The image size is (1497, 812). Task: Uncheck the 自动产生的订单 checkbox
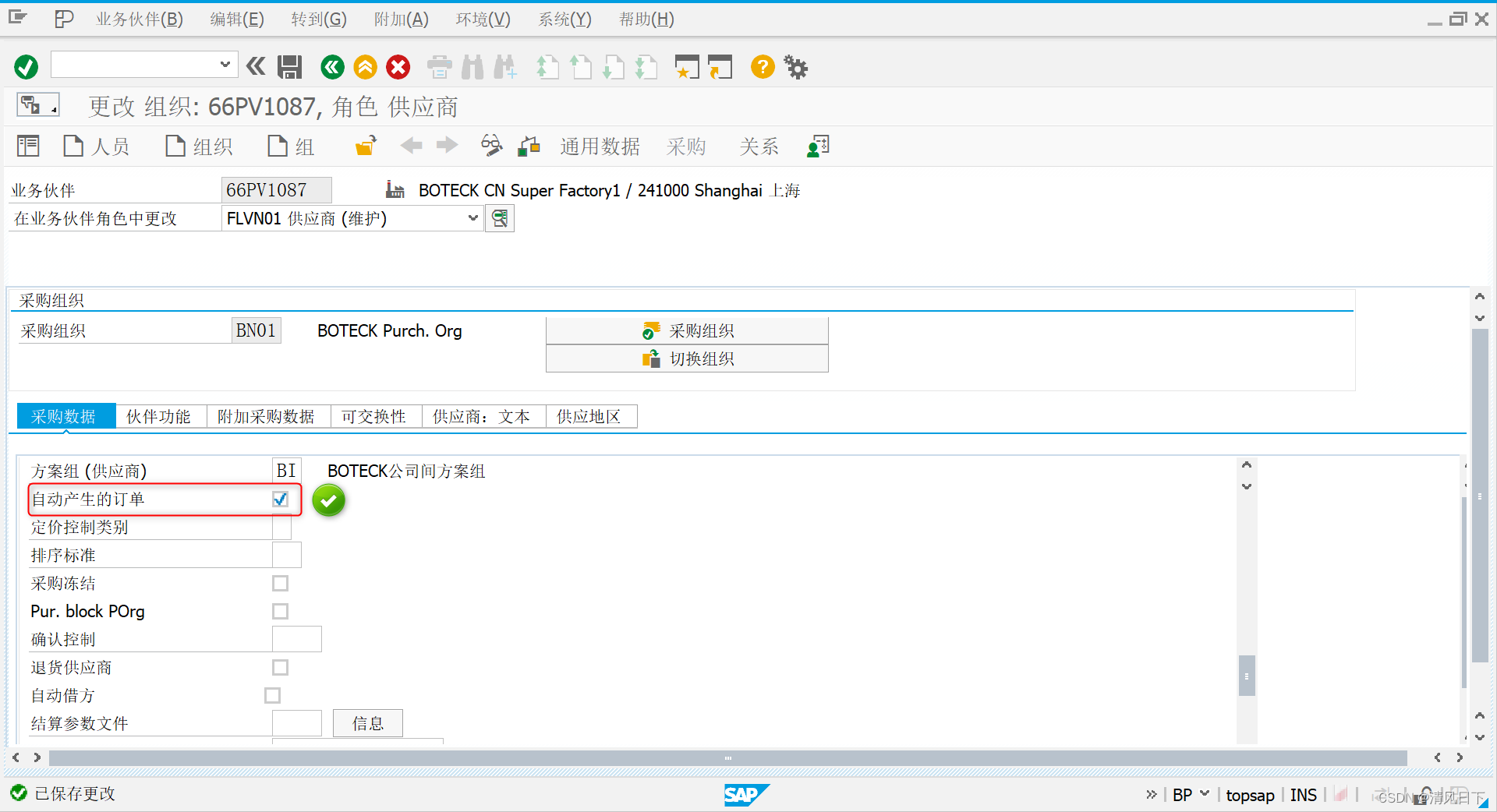click(280, 500)
